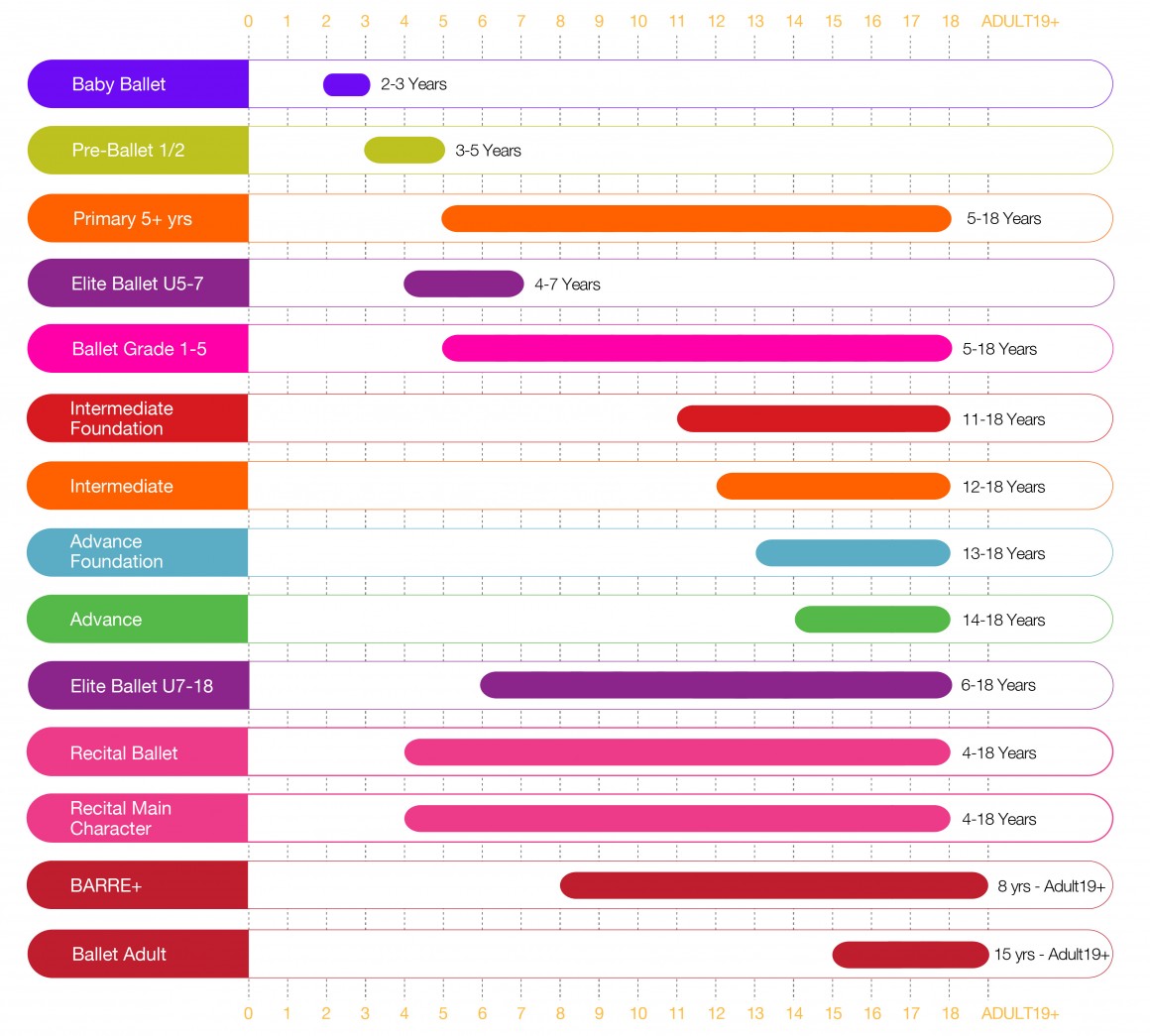Click the olive Pre-Ballet age range bar

tap(404, 151)
